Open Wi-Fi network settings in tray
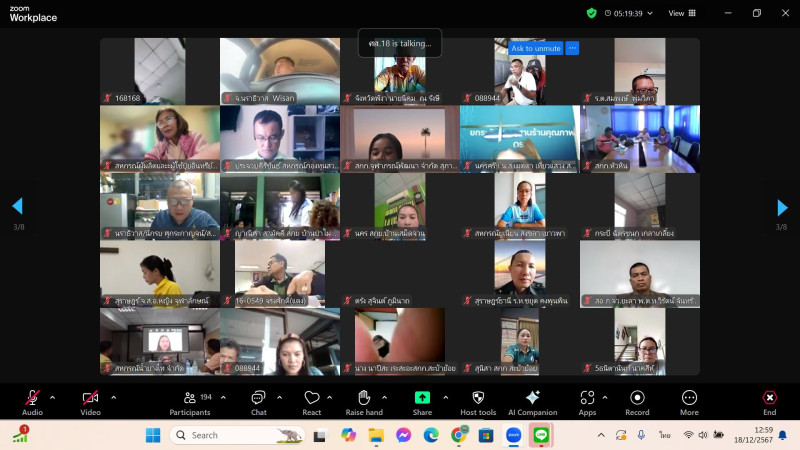The width and height of the screenshot is (800, 450). 688,435
